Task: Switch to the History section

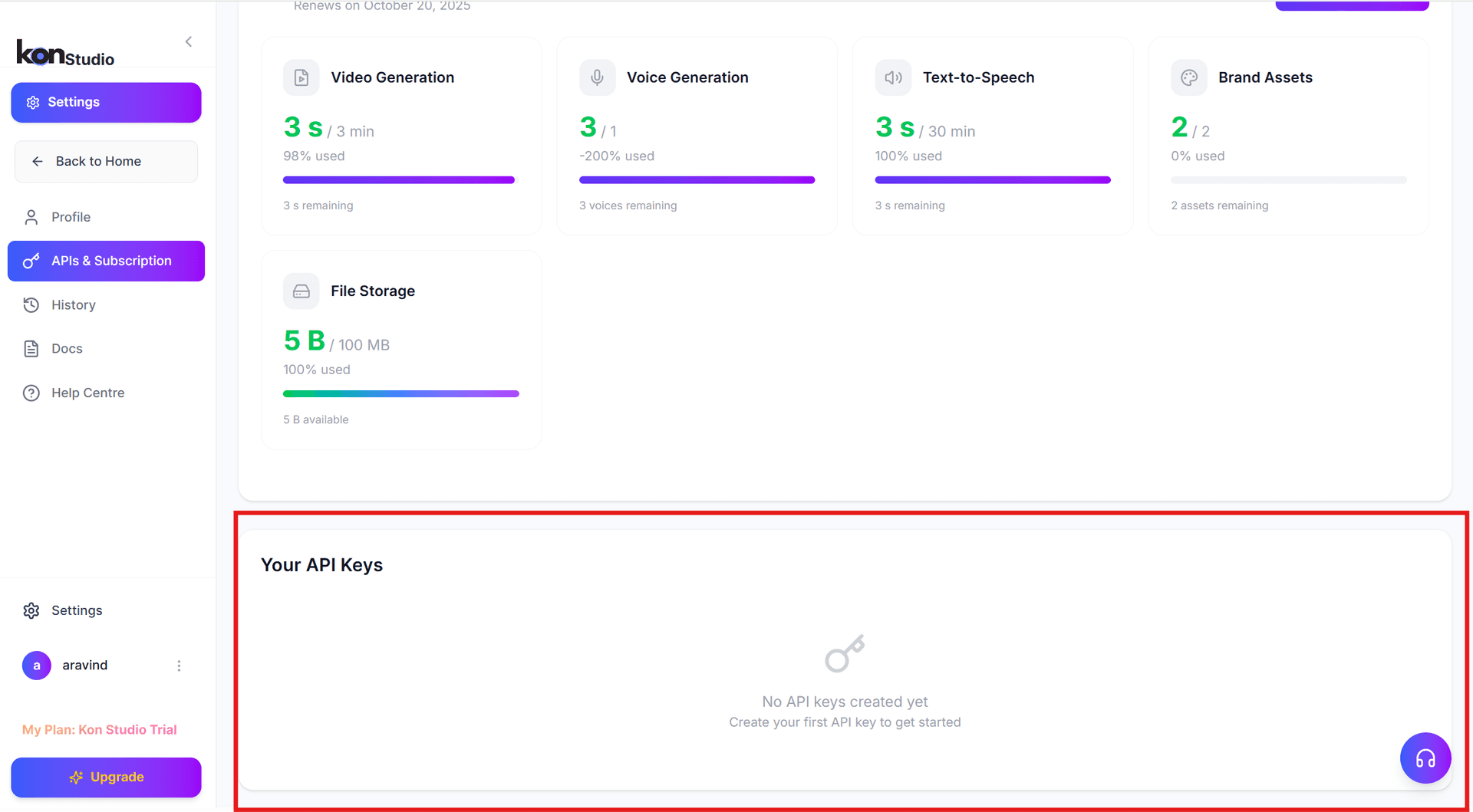Action: click(74, 304)
